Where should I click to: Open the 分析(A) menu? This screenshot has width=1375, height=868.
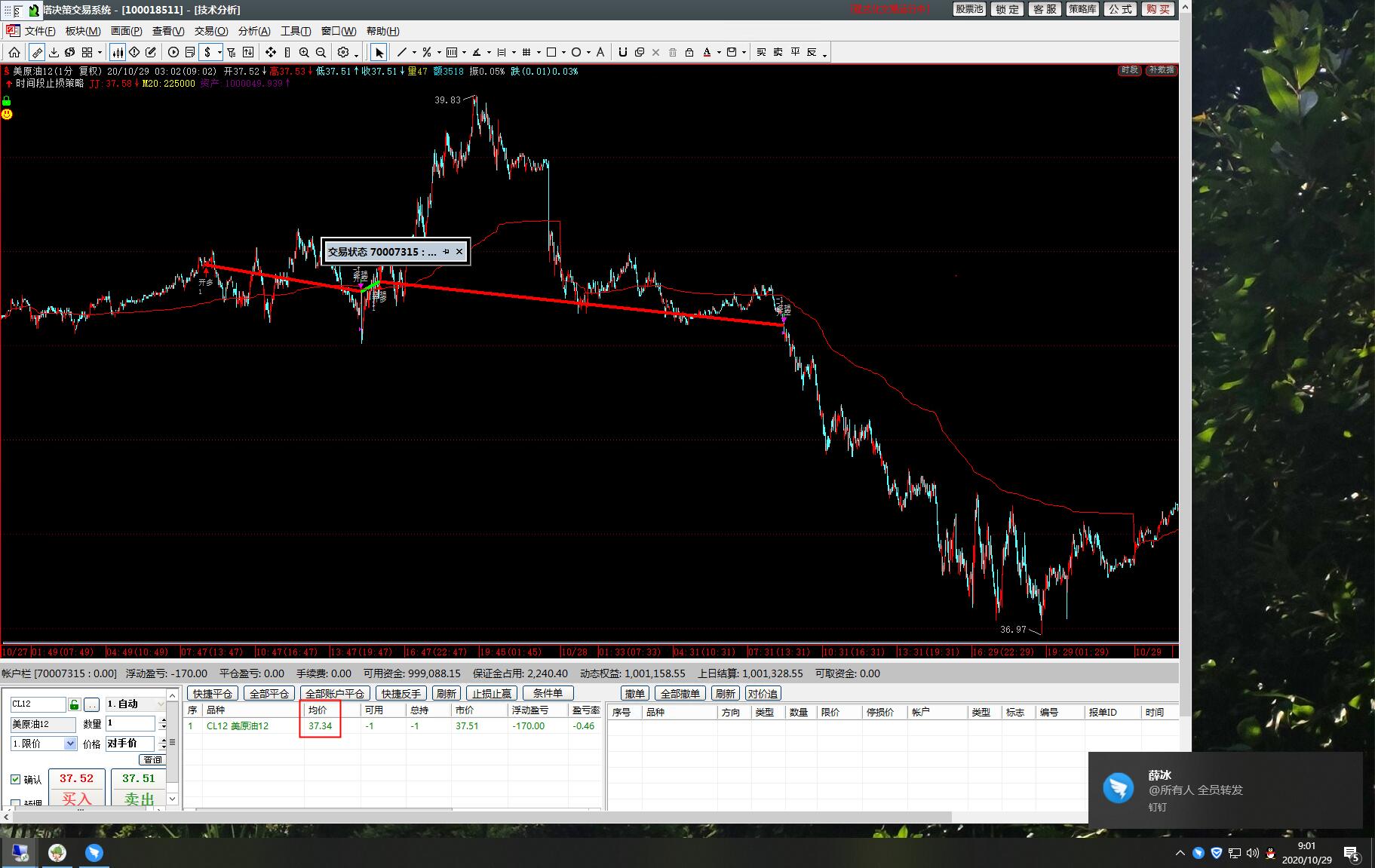253,31
